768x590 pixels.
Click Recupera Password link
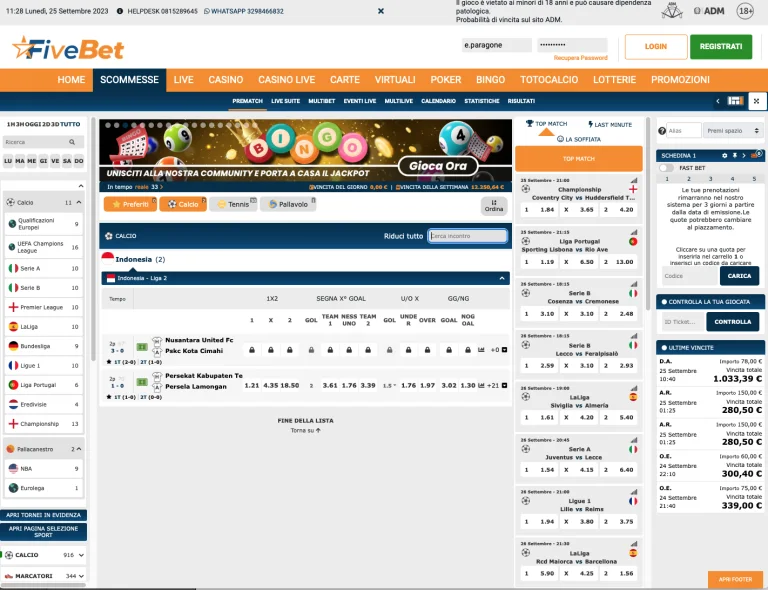tap(580, 58)
